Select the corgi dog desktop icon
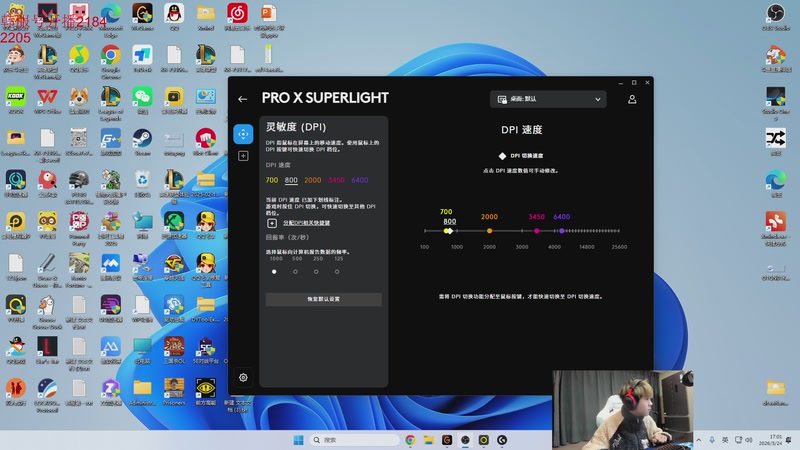 pos(79,100)
